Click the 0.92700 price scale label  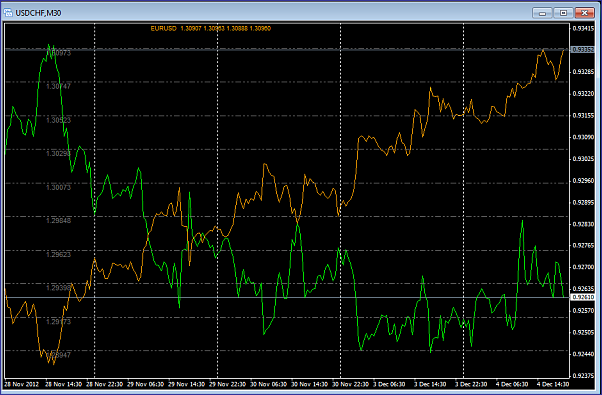(583, 267)
